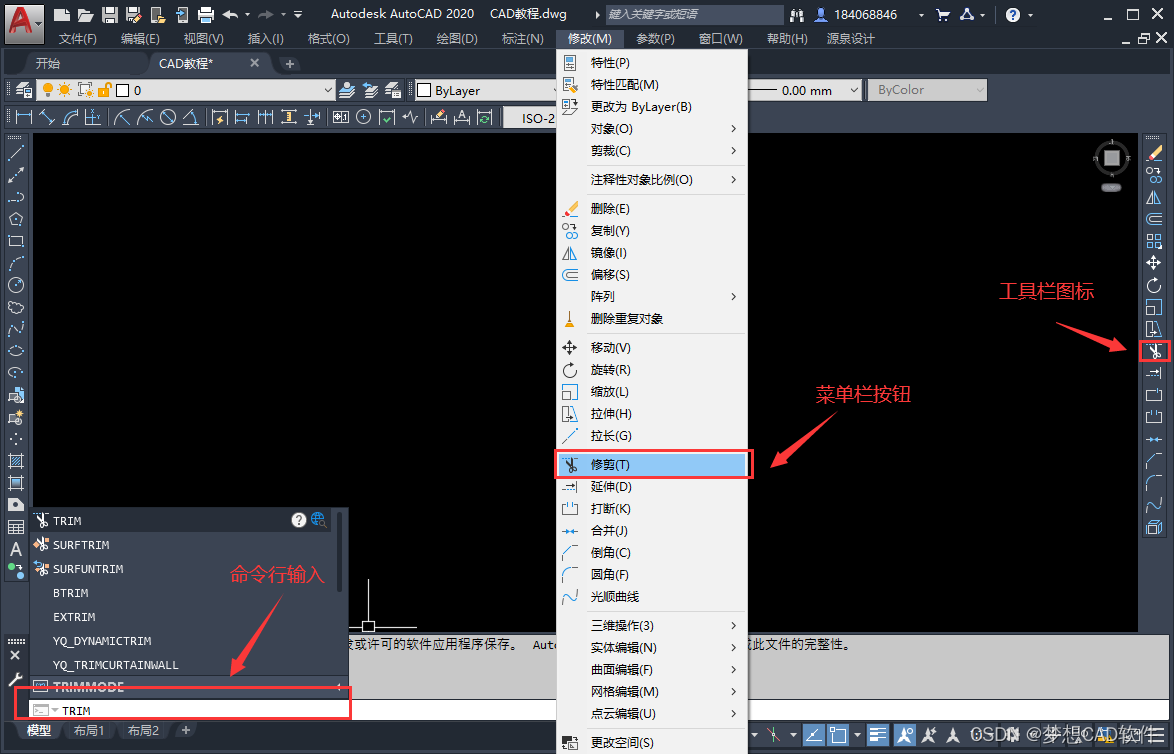Screen dimensions: 1174x754
Task: Expand the 实体编辑(N) submenu
Action: (651, 647)
